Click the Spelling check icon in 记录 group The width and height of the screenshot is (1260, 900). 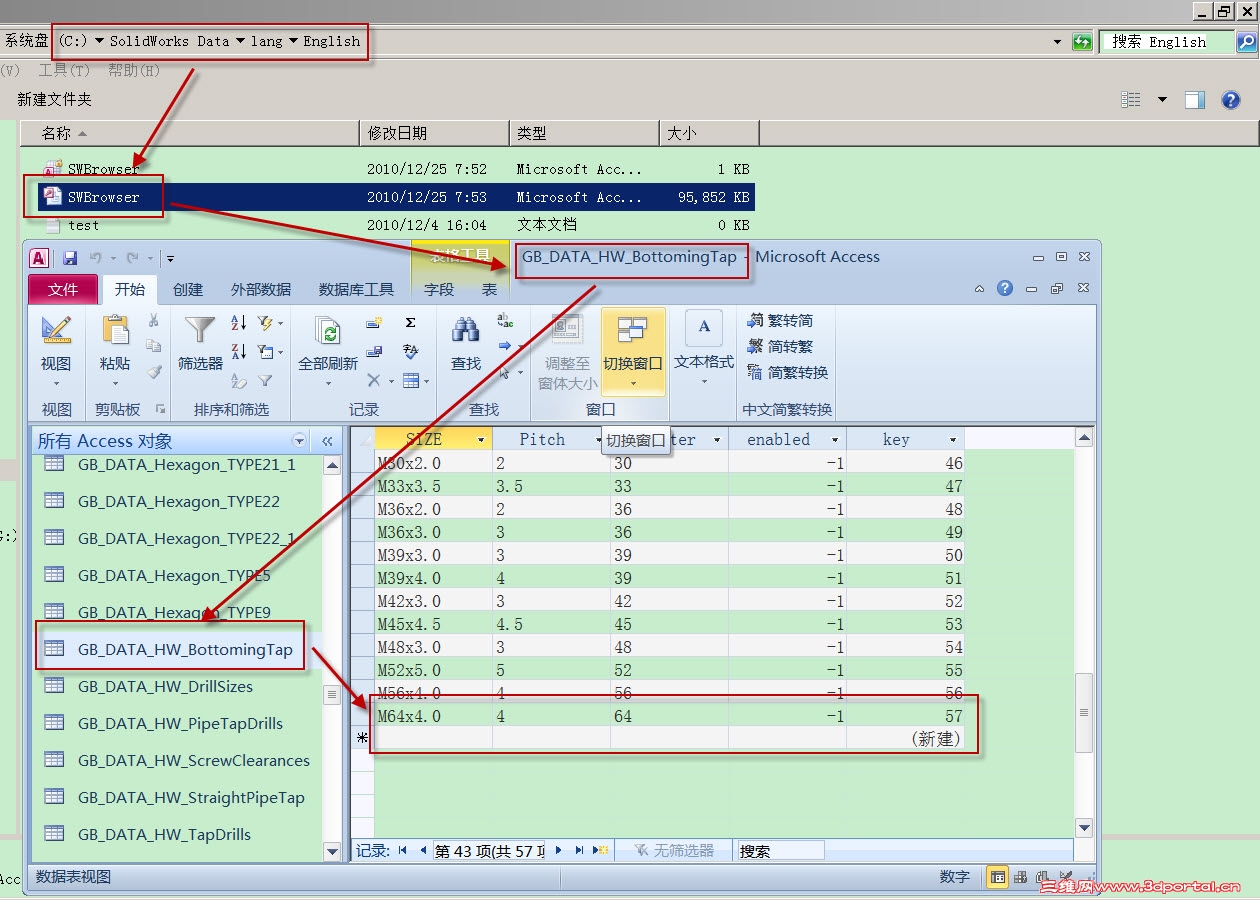coord(410,352)
